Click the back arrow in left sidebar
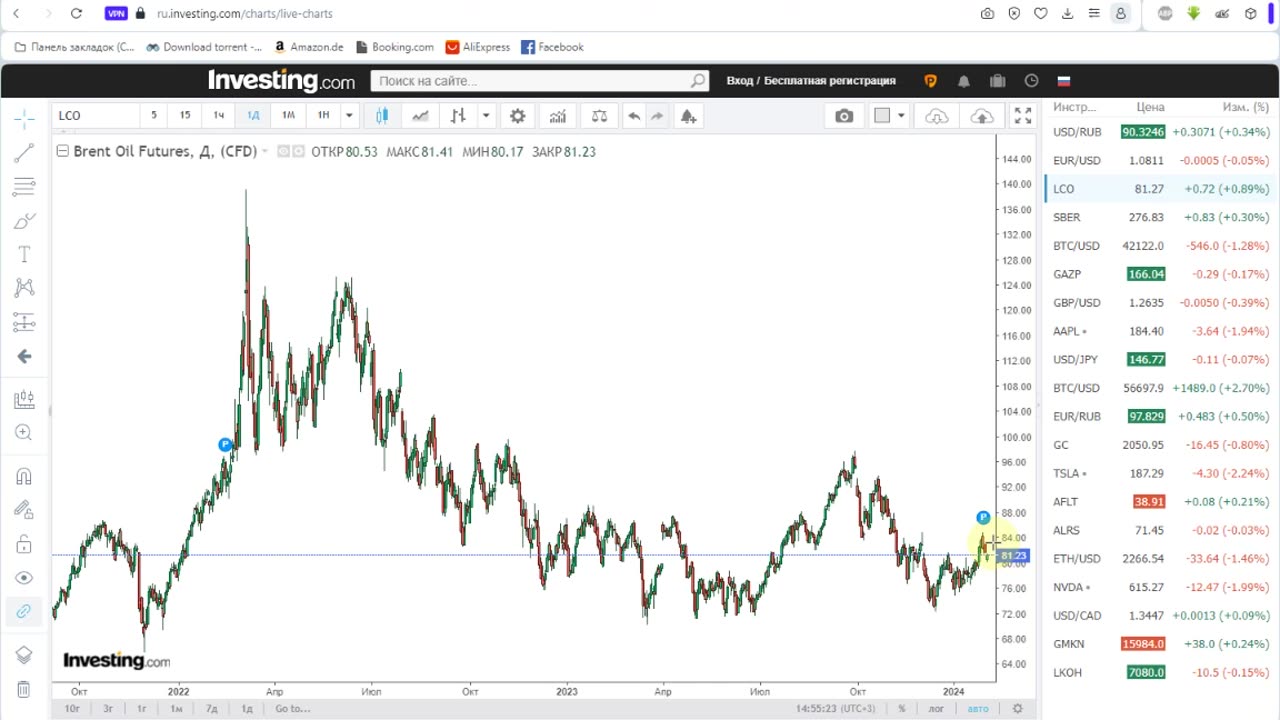The width and height of the screenshot is (1280, 720). tap(25, 356)
